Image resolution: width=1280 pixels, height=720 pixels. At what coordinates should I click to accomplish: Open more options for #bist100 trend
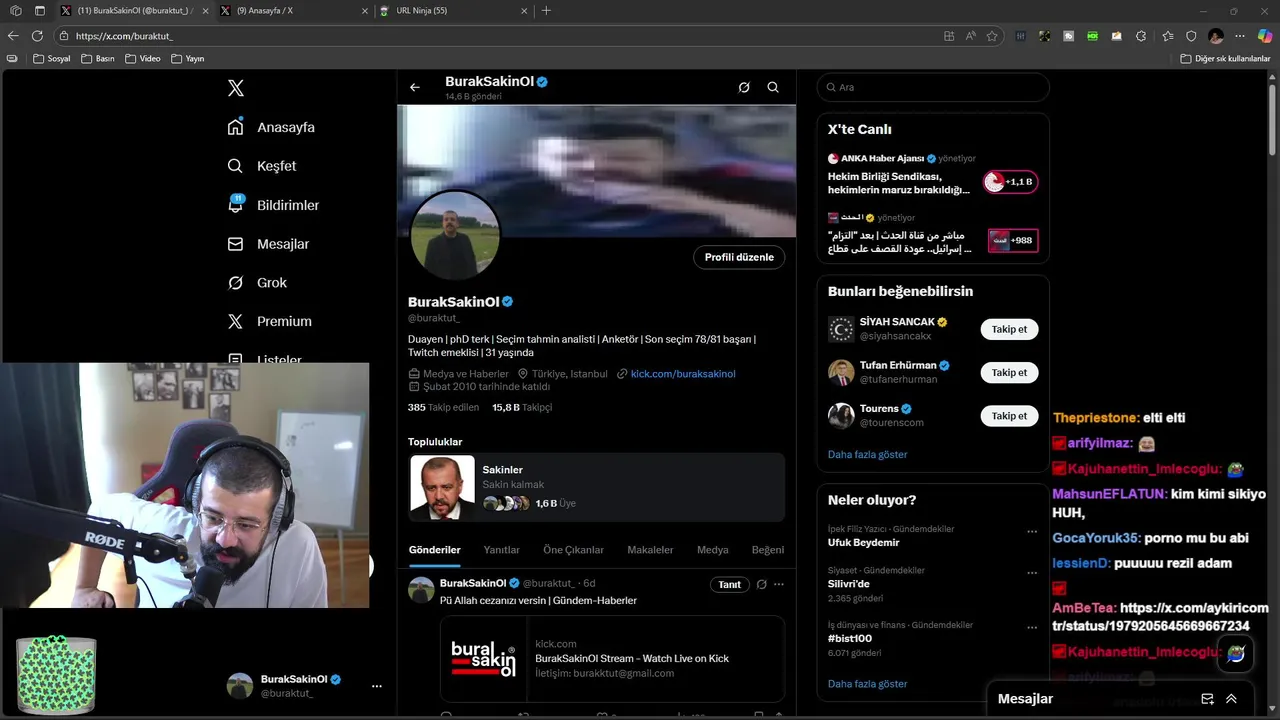pyautogui.click(x=1032, y=628)
